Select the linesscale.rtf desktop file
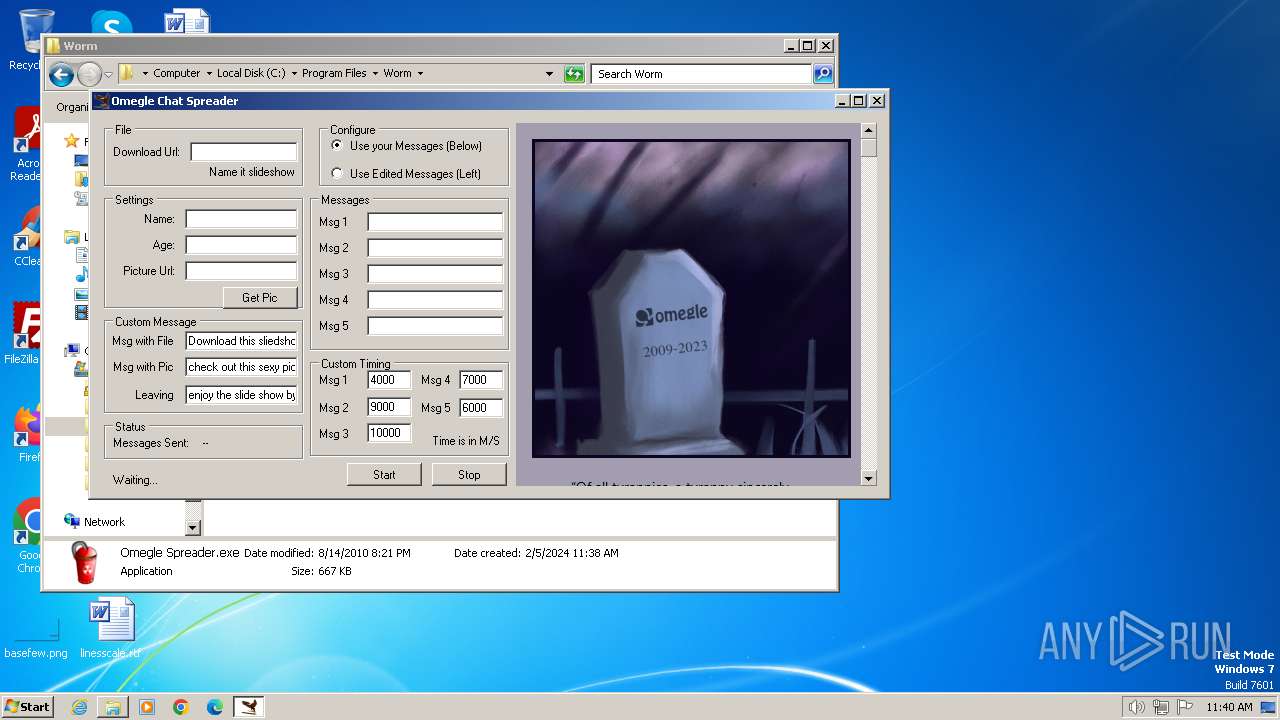The image size is (1280, 720). pyautogui.click(x=110, y=628)
